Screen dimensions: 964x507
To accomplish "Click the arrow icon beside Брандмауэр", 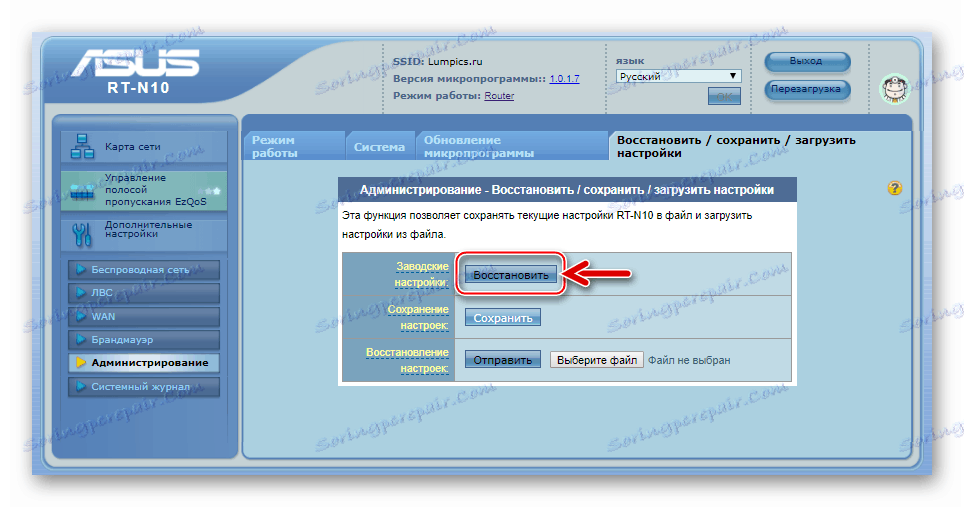I will click(81, 339).
